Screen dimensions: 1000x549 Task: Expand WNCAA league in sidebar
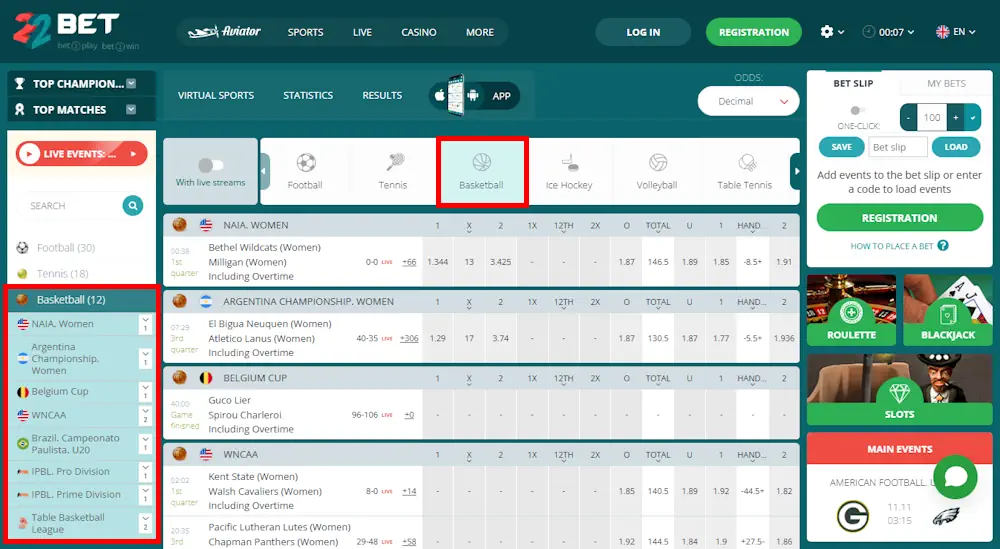pyautogui.click(x=145, y=415)
